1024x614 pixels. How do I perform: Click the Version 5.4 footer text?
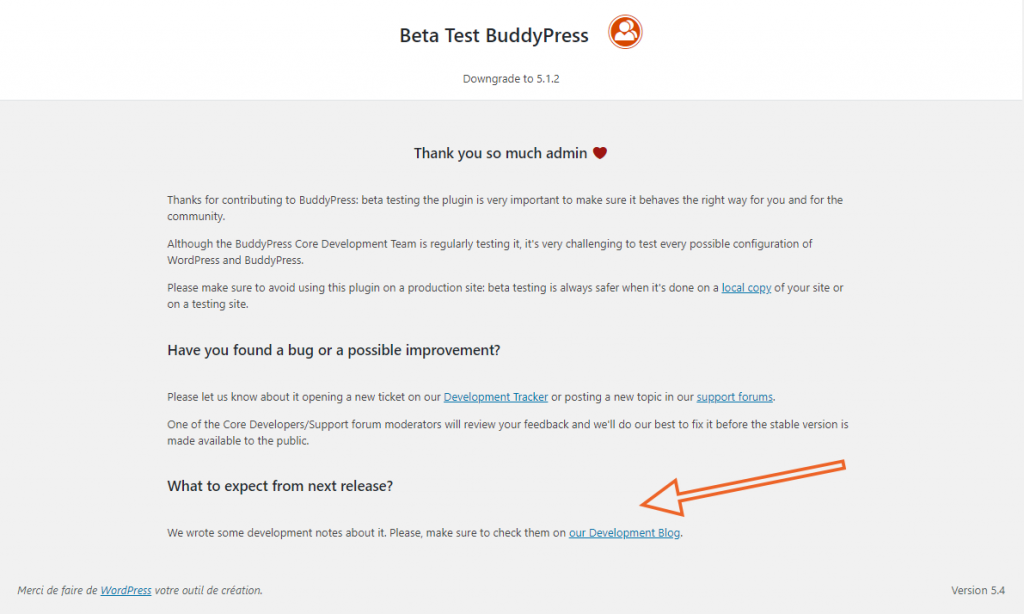(978, 590)
